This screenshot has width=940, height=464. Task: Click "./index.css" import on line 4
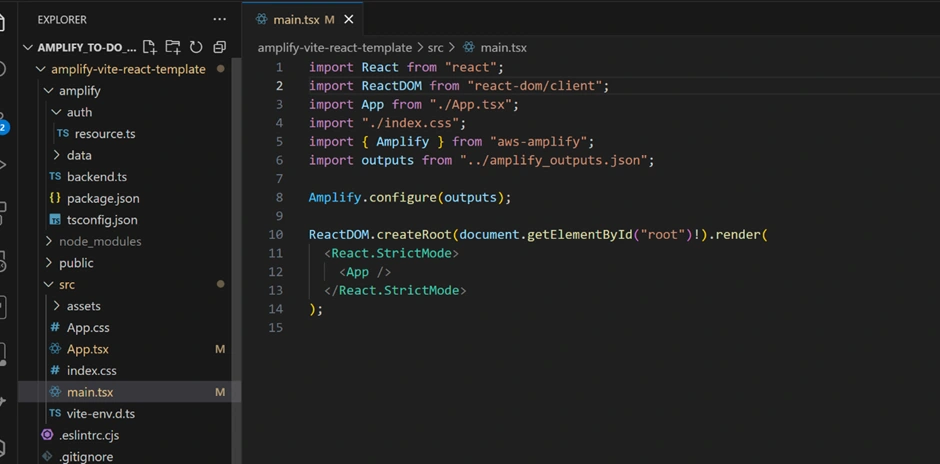pyautogui.click(x=410, y=123)
